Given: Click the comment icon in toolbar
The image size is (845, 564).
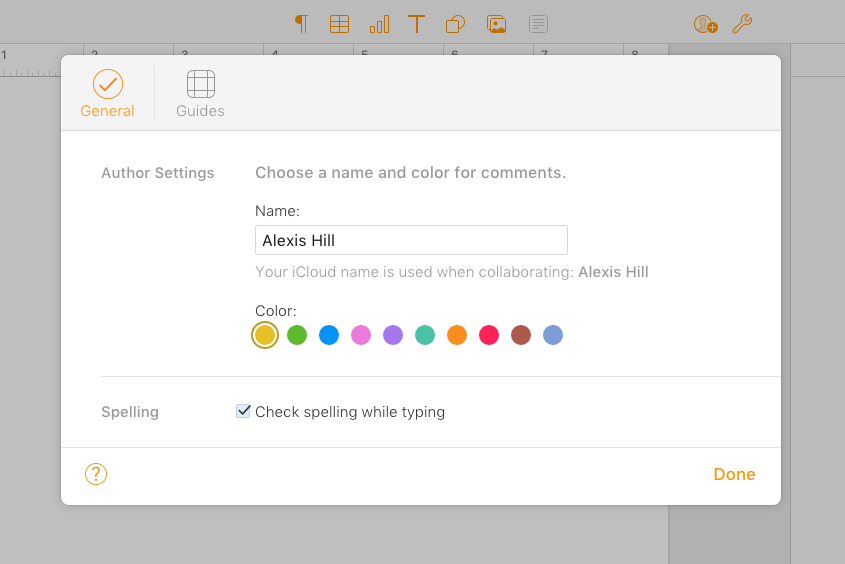Looking at the screenshot, I should click(x=538, y=24).
